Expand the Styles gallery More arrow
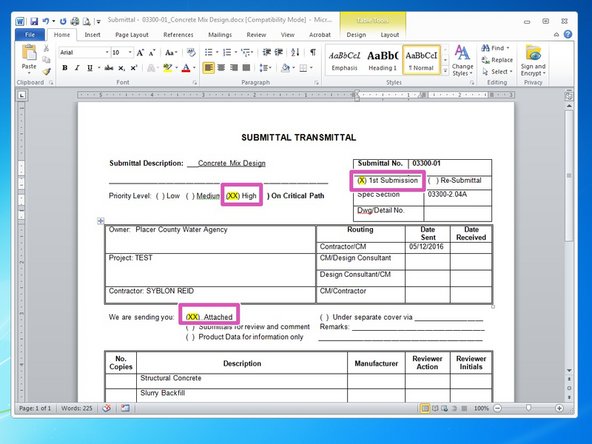This screenshot has height=444, width=592. (x=446, y=71)
